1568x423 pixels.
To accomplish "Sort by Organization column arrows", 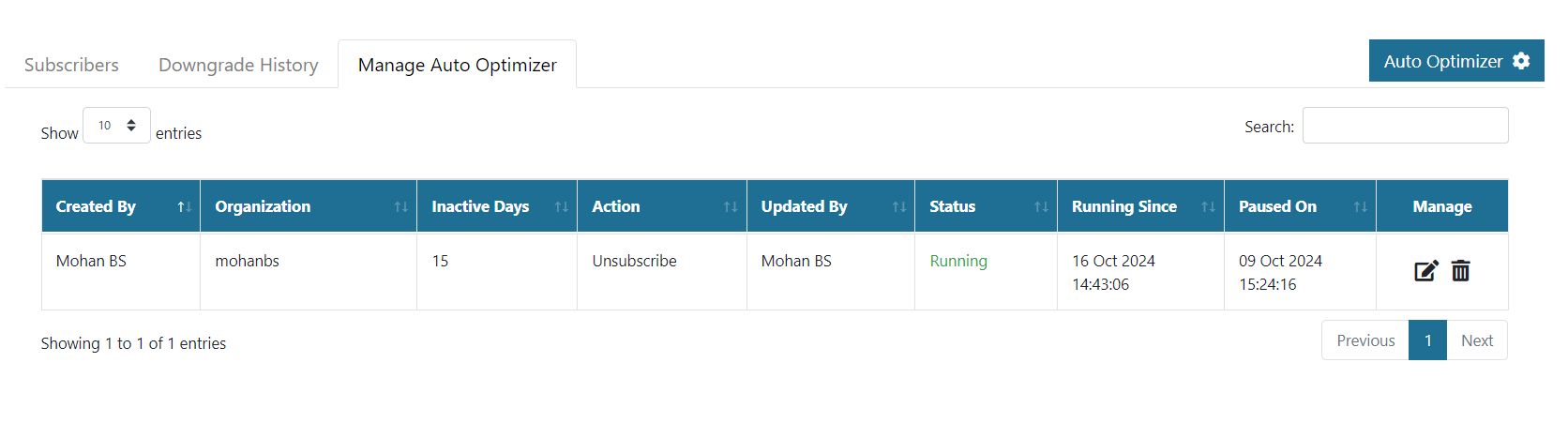I will pyautogui.click(x=400, y=207).
